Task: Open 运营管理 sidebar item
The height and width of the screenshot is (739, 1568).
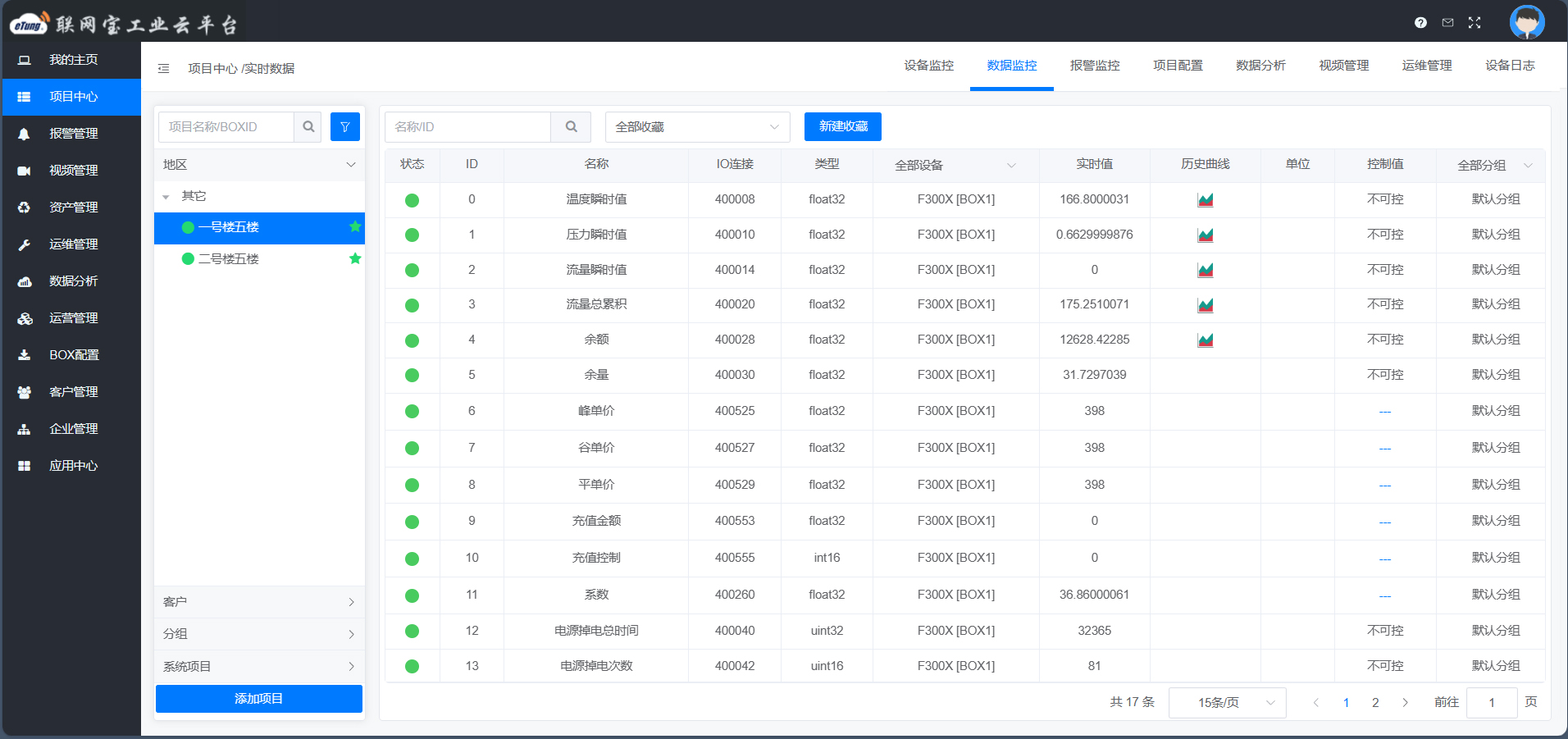Action: coord(71,318)
